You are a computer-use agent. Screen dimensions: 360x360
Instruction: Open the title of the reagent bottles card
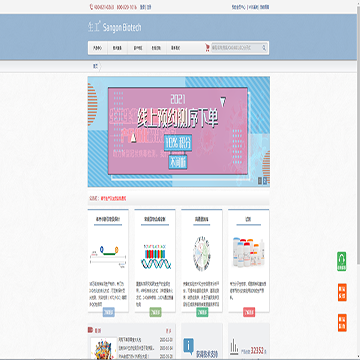(x=248, y=220)
